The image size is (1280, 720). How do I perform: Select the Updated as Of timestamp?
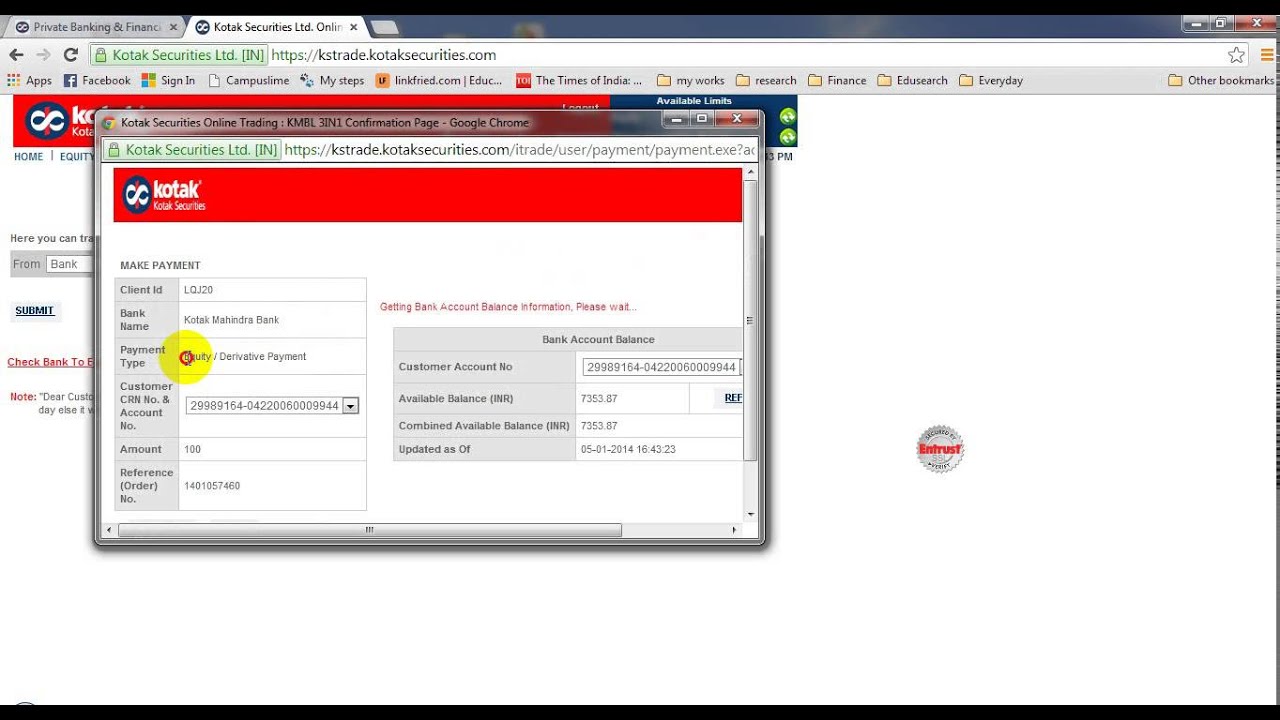point(628,449)
